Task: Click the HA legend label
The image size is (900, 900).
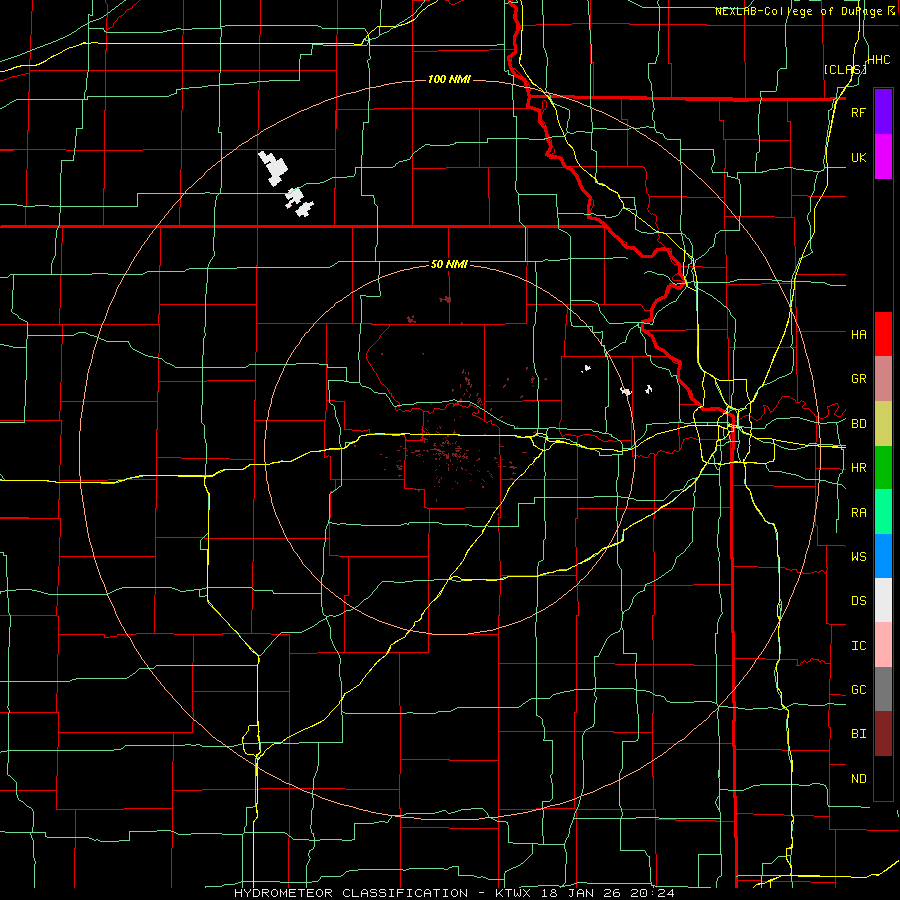Action: pyautogui.click(x=858, y=334)
